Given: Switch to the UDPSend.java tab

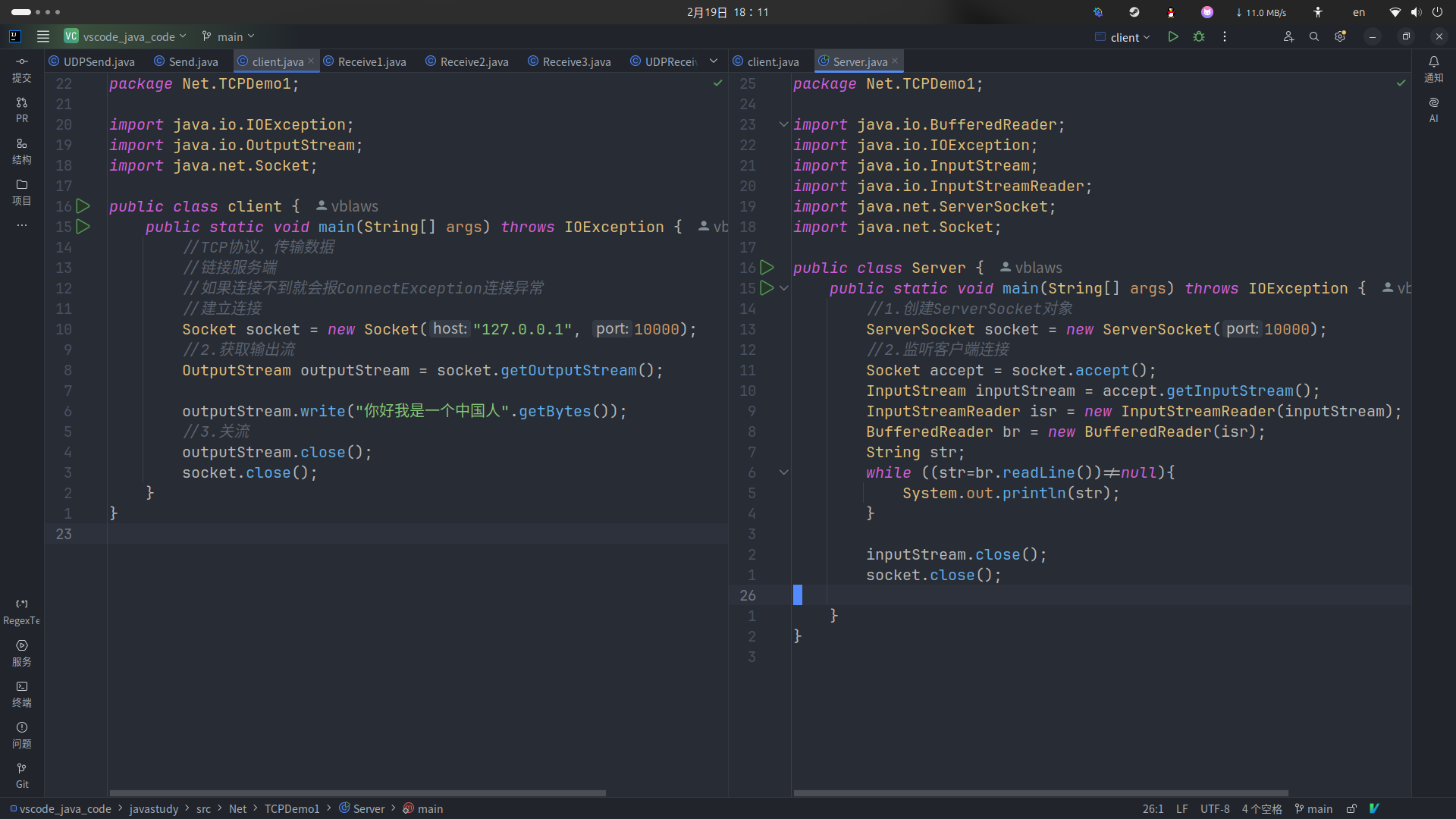Looking at the screenshot, I should tap(99, 62).
